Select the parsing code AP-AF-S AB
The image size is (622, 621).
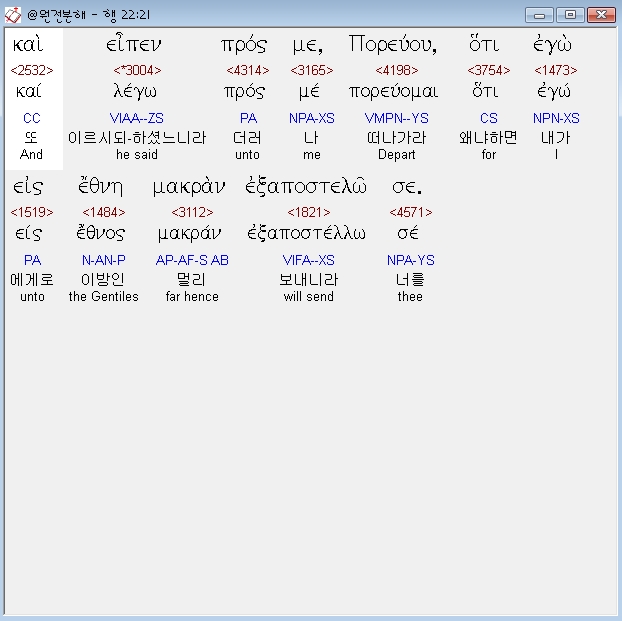pyautogui.click(x=192, y=260)
